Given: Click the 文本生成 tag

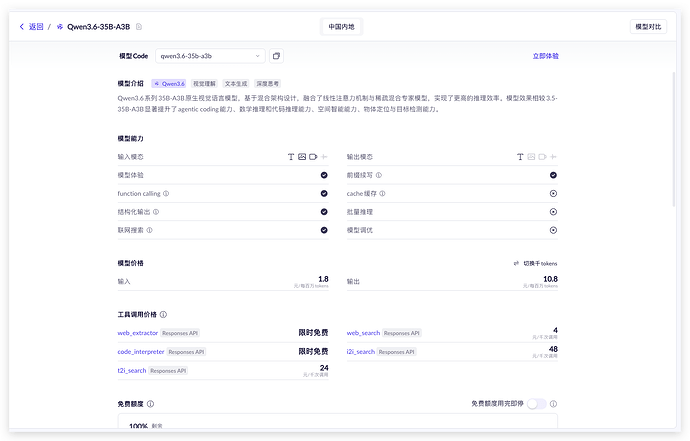Looking at the screenshot, I should pos(236,84).
